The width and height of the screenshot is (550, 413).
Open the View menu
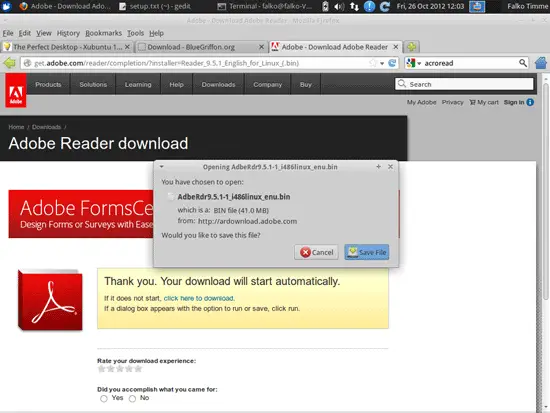tap(44, 33)
